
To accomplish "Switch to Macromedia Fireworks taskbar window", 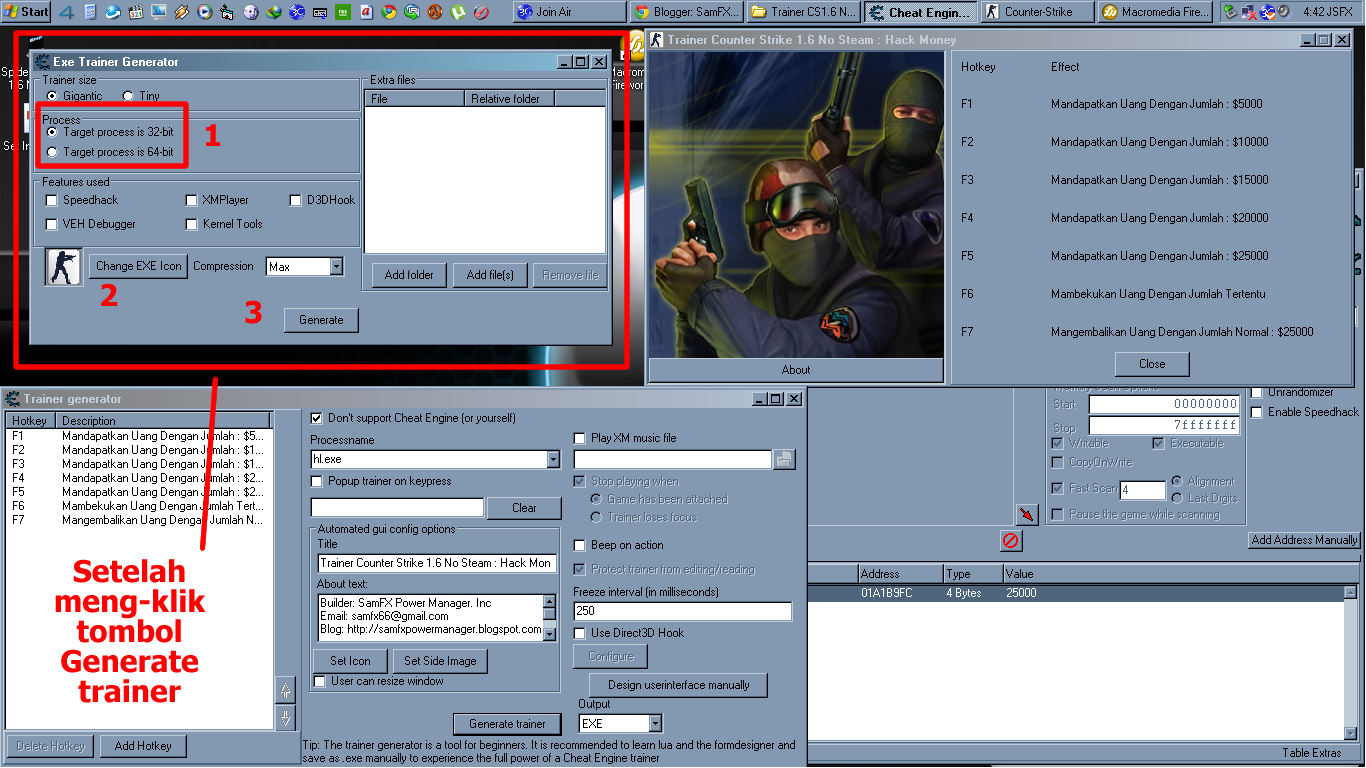I will (1154, 12).
